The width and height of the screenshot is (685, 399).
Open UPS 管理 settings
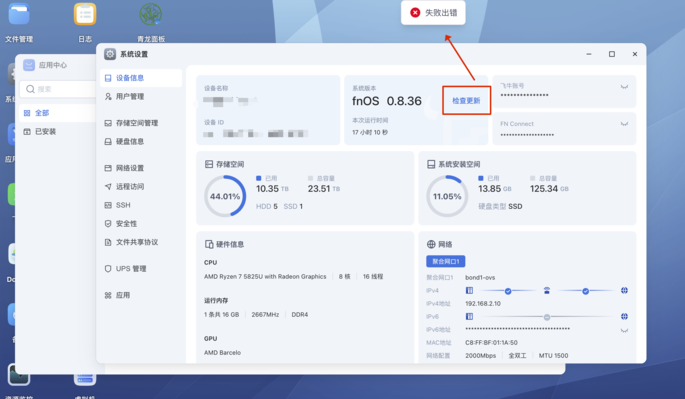(141, 269)
